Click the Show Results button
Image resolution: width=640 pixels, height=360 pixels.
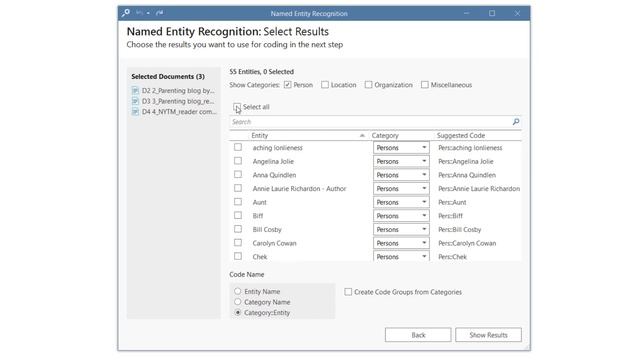488,335
